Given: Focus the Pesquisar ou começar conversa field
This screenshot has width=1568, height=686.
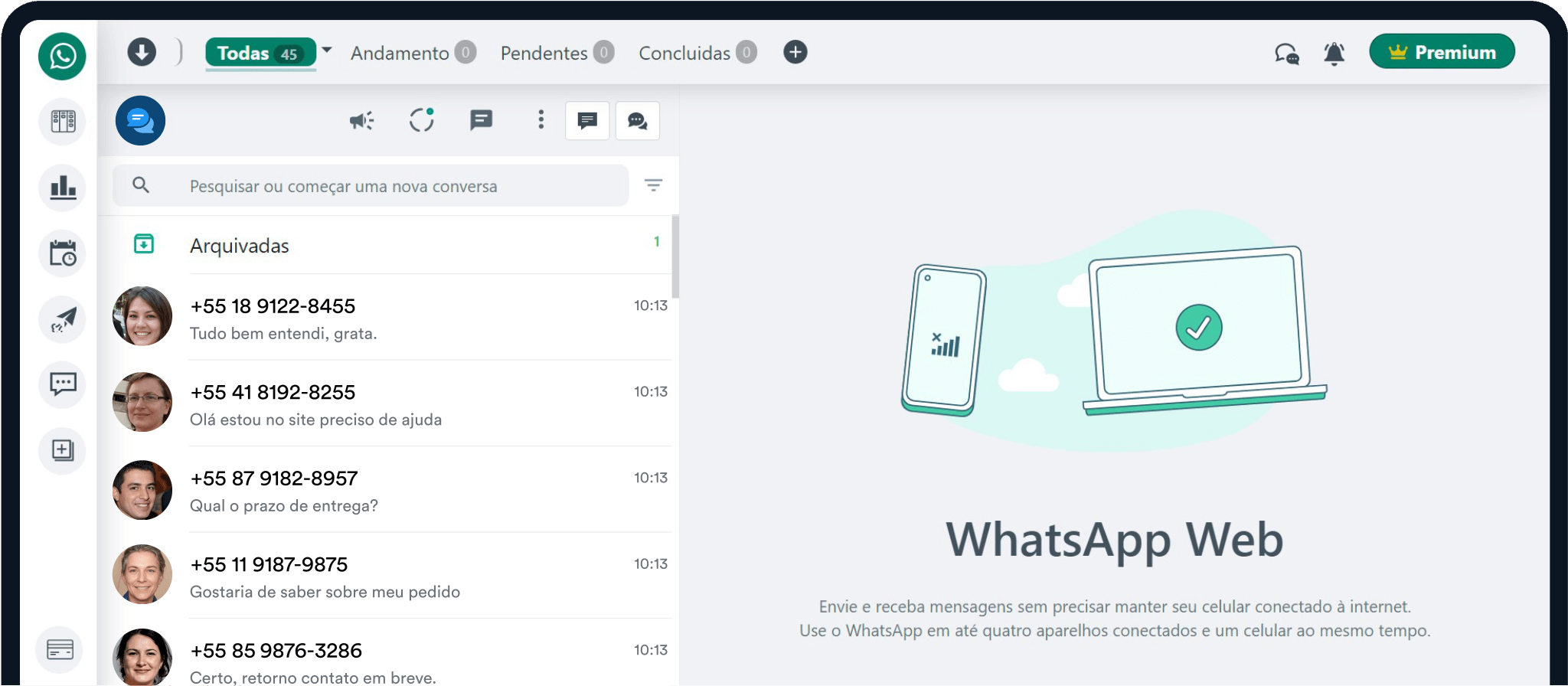Looking at the screenshot, I should [x=371, y=186].
